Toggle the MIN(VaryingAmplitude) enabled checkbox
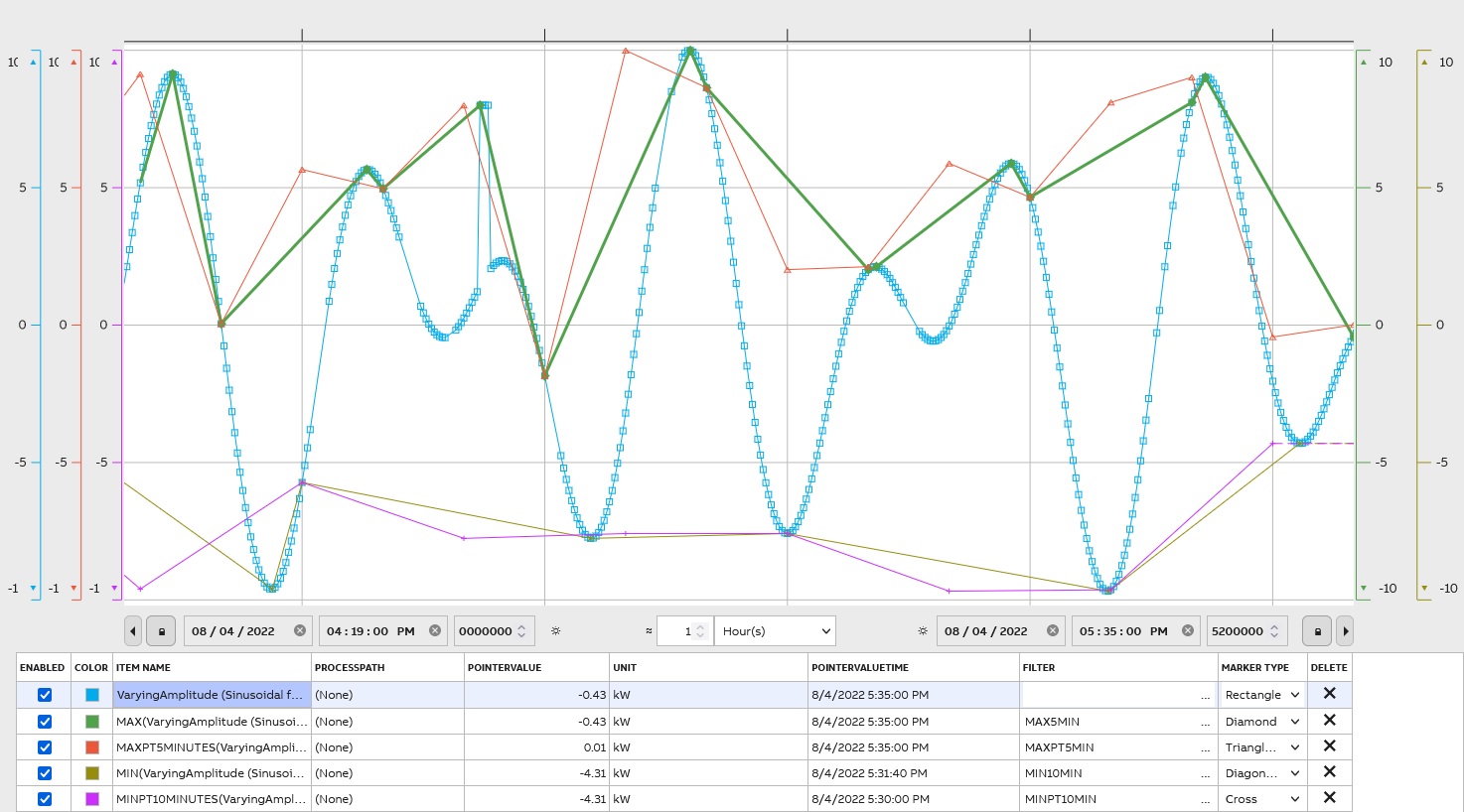Screen dimensions: 1464x812 [x=45, y=773]
